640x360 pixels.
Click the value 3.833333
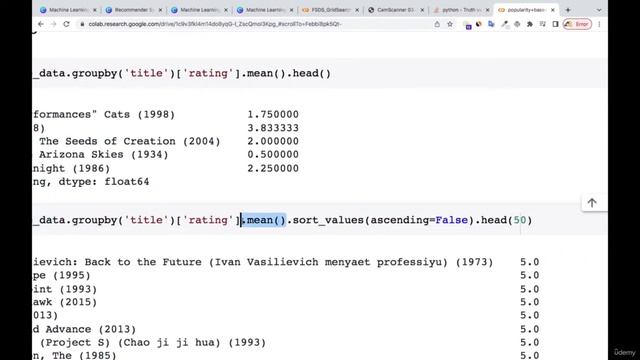273,128
